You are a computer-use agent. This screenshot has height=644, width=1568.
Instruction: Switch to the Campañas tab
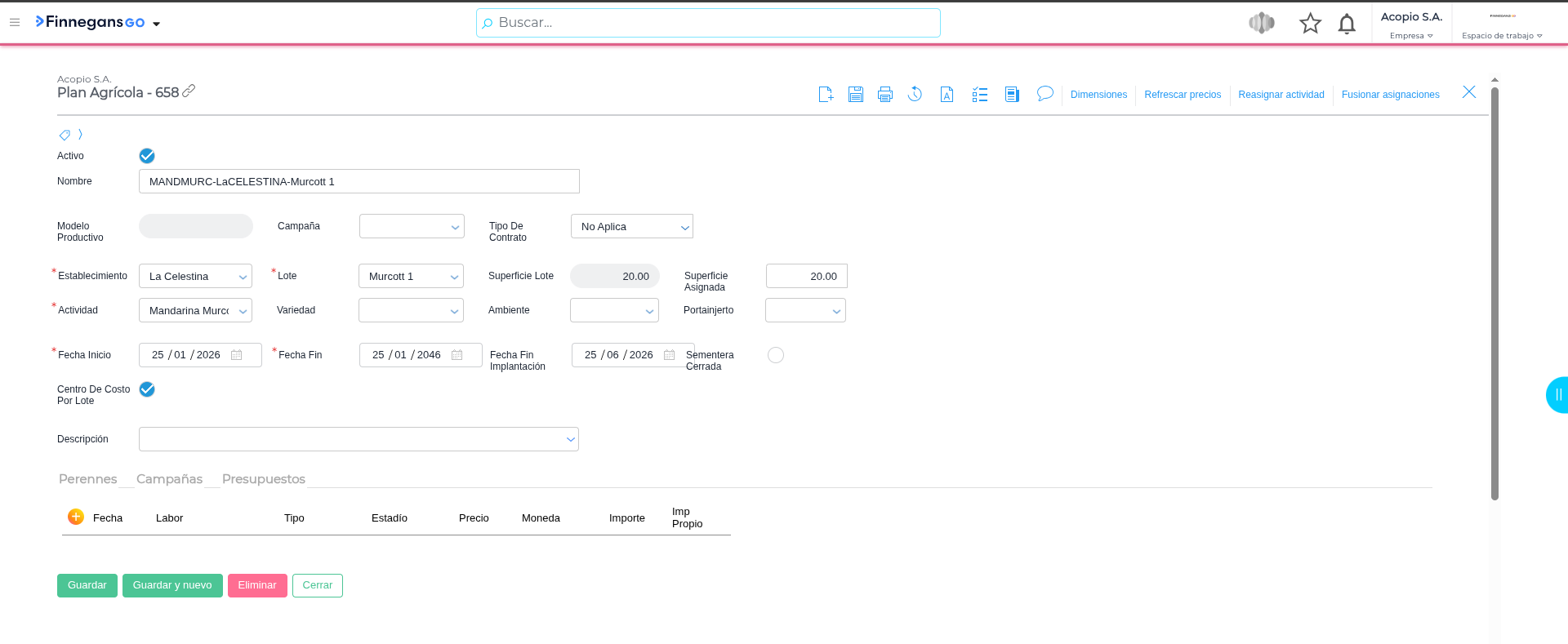click(x=169, y=479)
